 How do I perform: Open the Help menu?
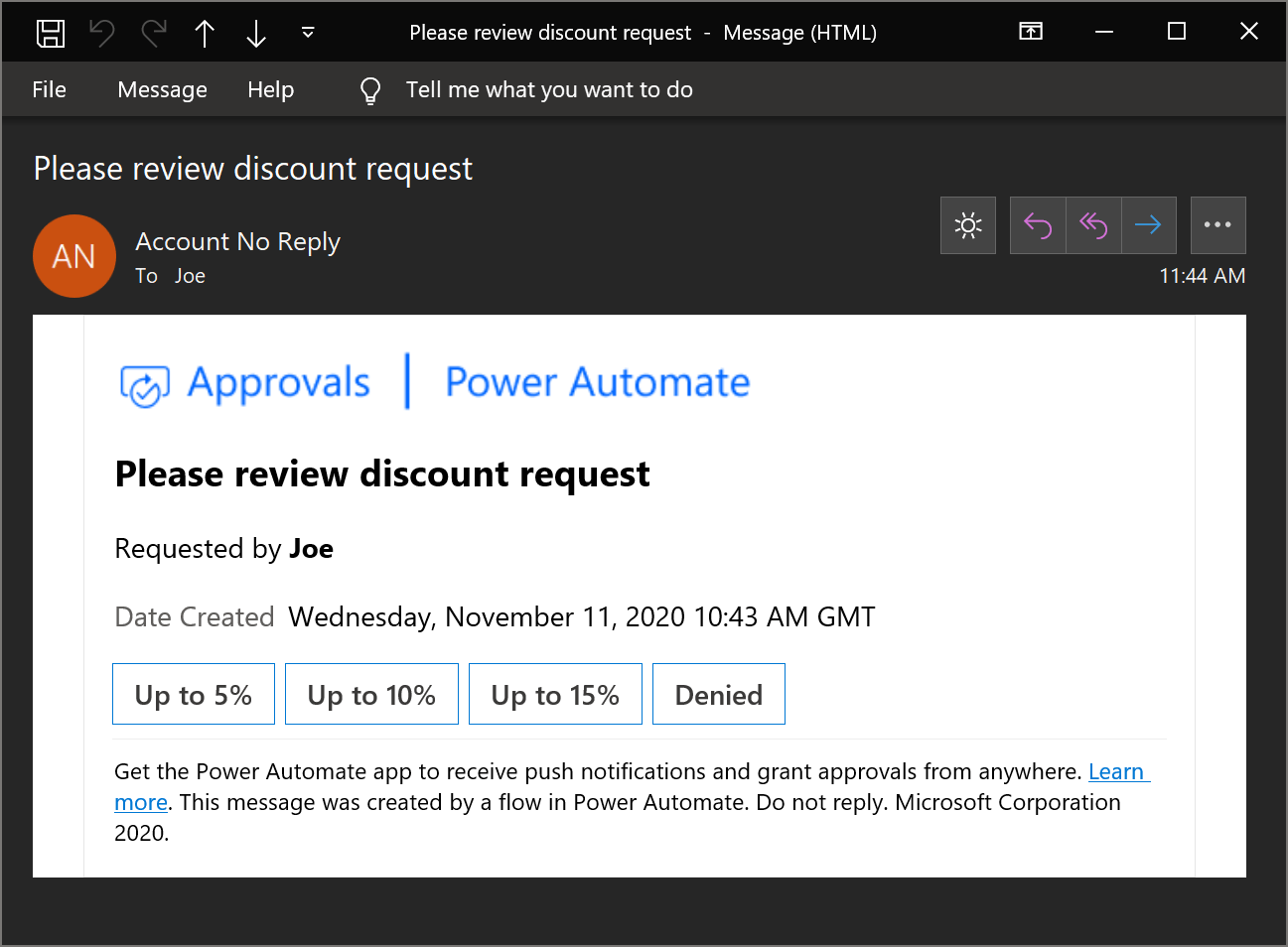point(270,89)
